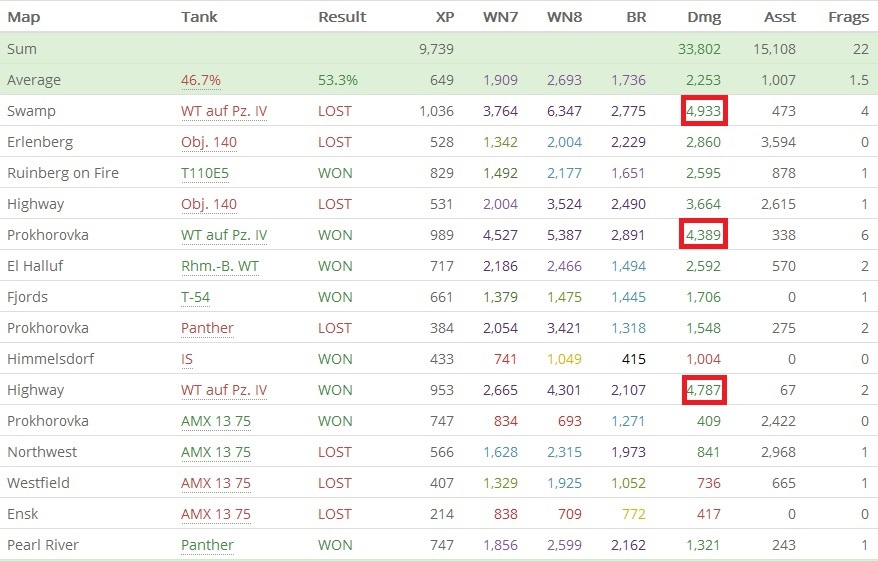Select AMX 13 75 in Northwest row

(x=216, y=452)
